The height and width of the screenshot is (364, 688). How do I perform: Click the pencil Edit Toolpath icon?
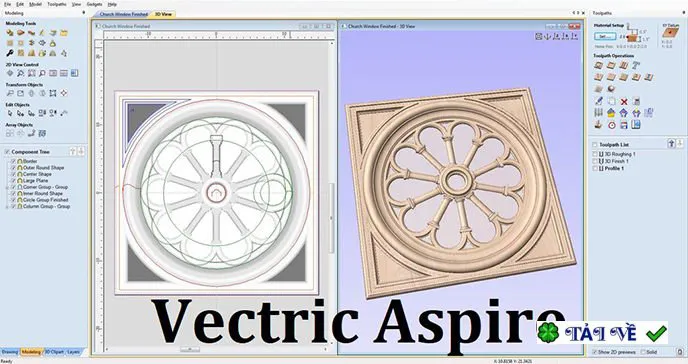pyautogui.click(x=598, y=101)
